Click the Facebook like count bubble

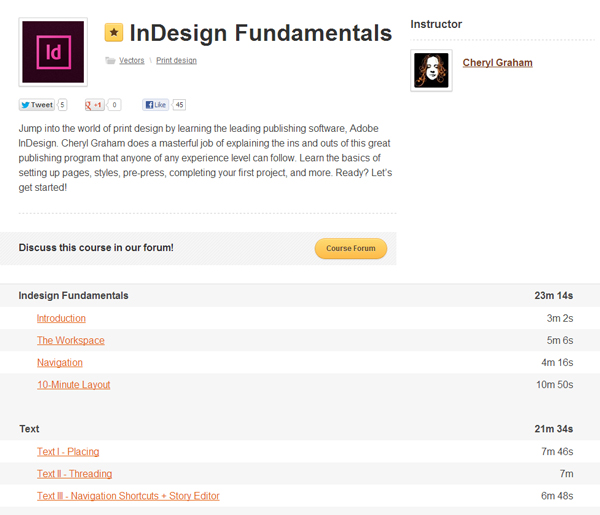(x=180, y=104)
